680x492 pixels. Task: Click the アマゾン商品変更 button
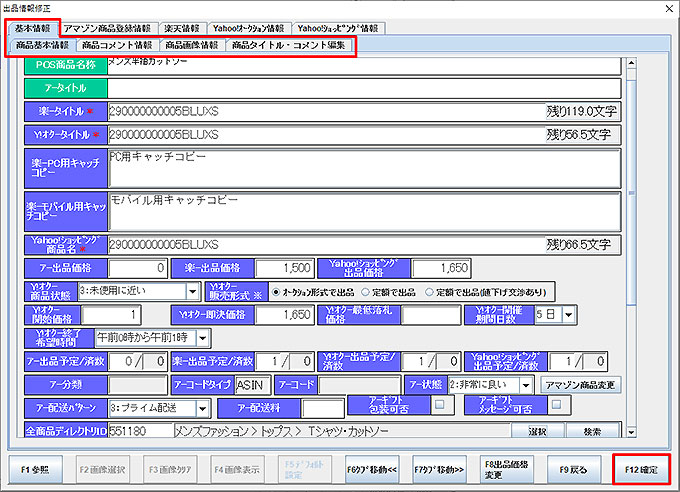578,385
